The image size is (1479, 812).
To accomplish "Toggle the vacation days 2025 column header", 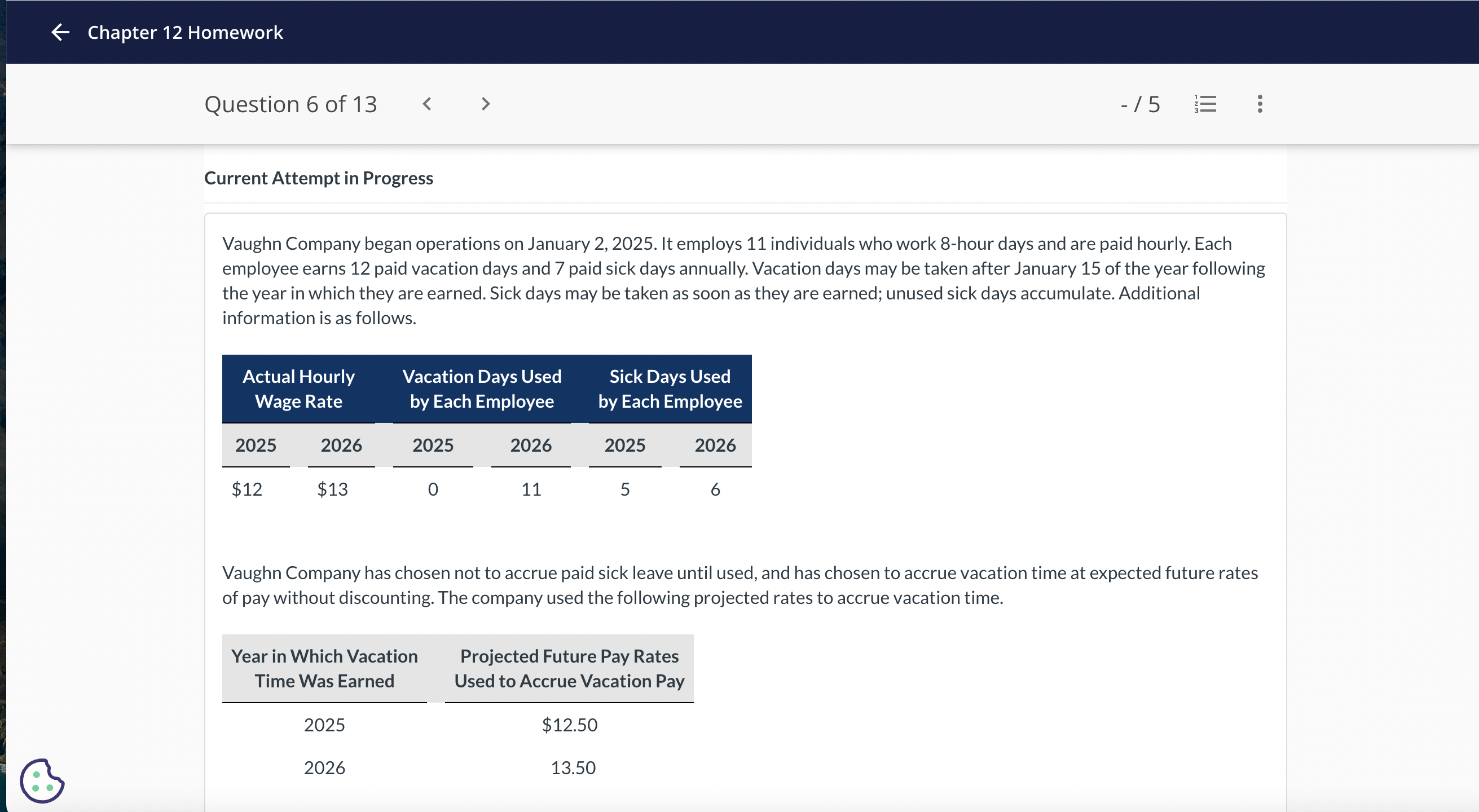I will click(432, 444).
